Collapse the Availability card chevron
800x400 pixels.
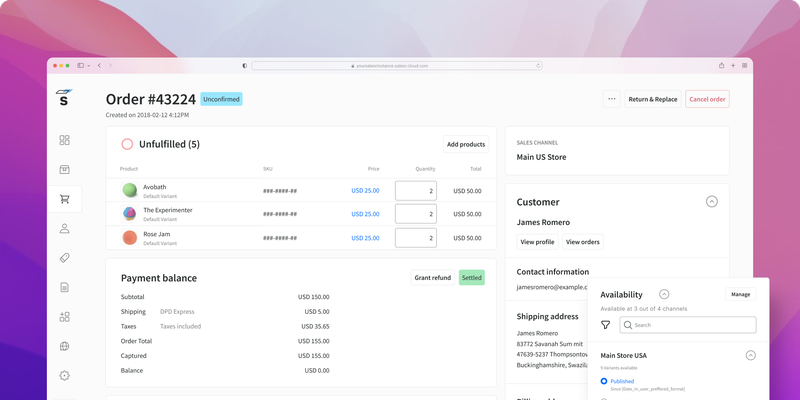coord(664,294)
